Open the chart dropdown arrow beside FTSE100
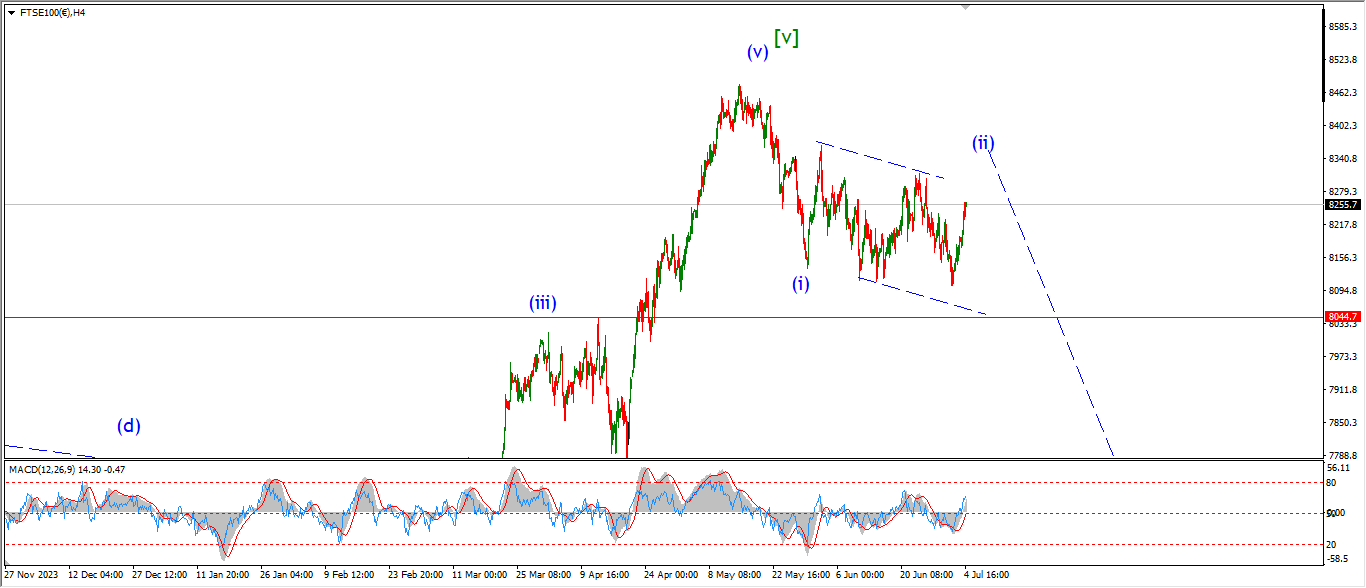The image size is (1366, 588). pyautogui.click(x=11, y=13)
